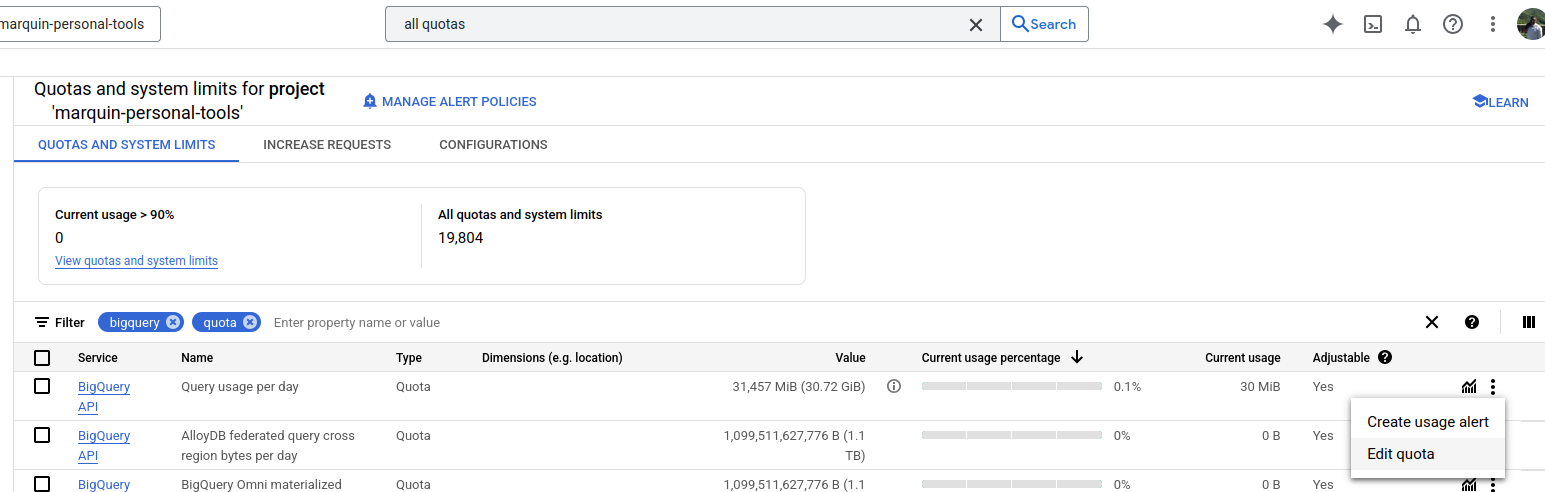The image size is (1545, 492).
Task: Clear the 'all quotas' search text
Action: [976, 24]
